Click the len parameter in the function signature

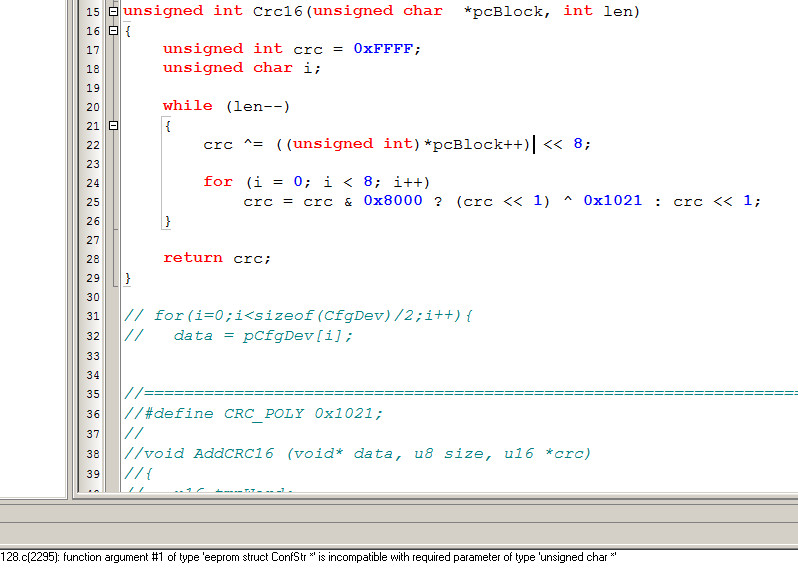tap(617, 11)
